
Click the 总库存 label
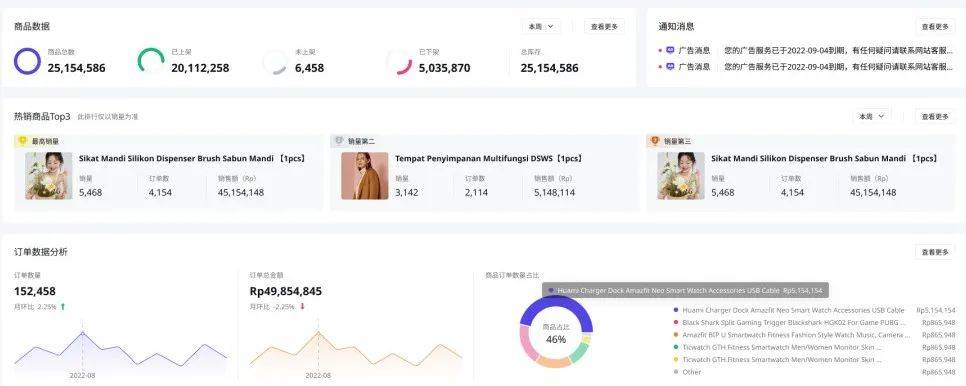click(530, 52)
